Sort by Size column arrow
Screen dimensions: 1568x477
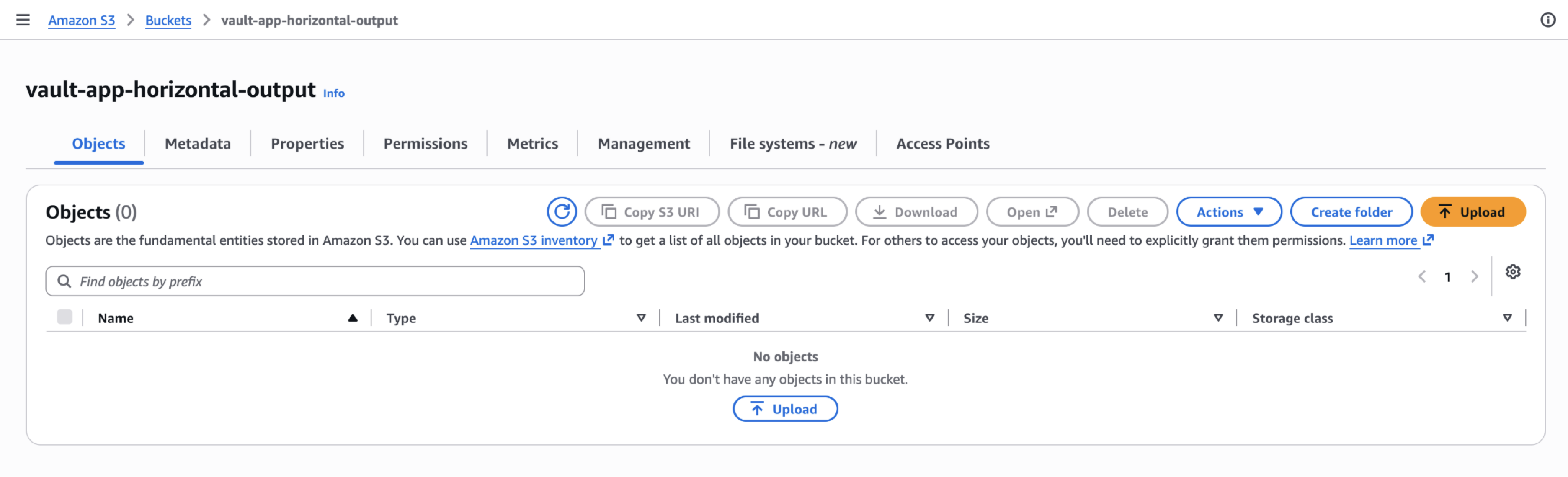click(1218, 318)
